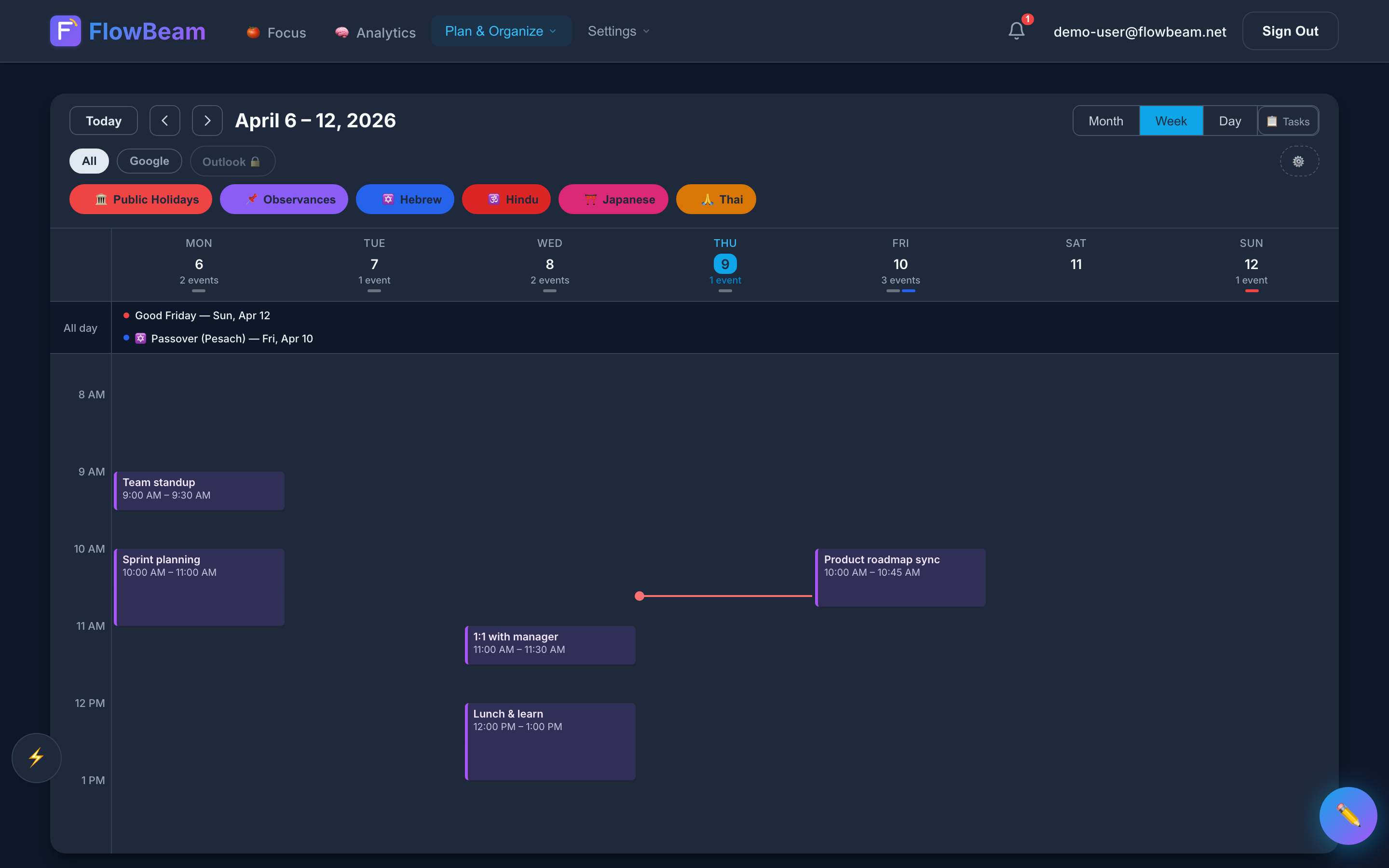Toggle Public Holidays calendar chip
The image size is (1389, 868).
(141, 199)
